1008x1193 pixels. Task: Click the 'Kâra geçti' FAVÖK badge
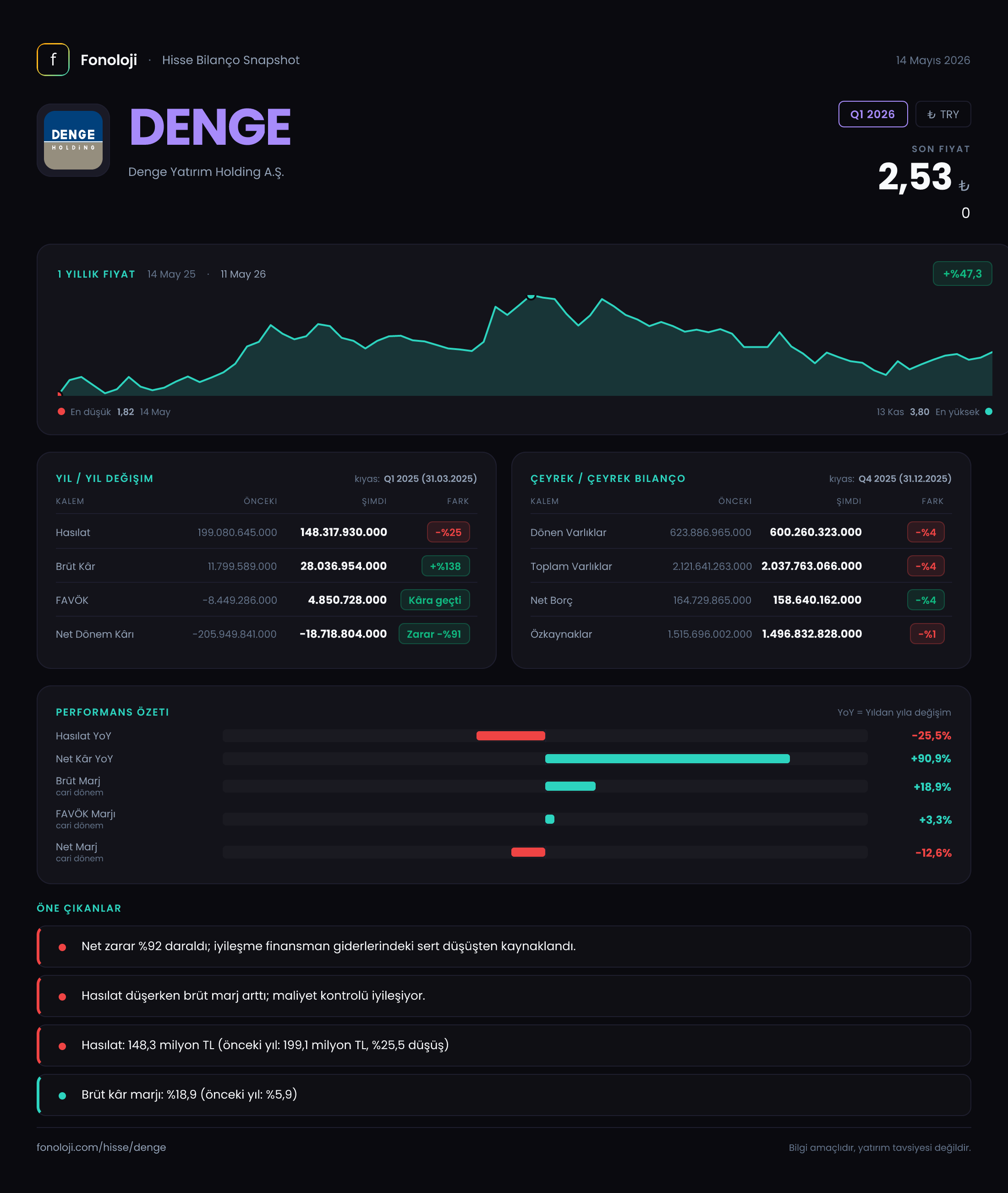pyautogui.click(x=435, y=600)
